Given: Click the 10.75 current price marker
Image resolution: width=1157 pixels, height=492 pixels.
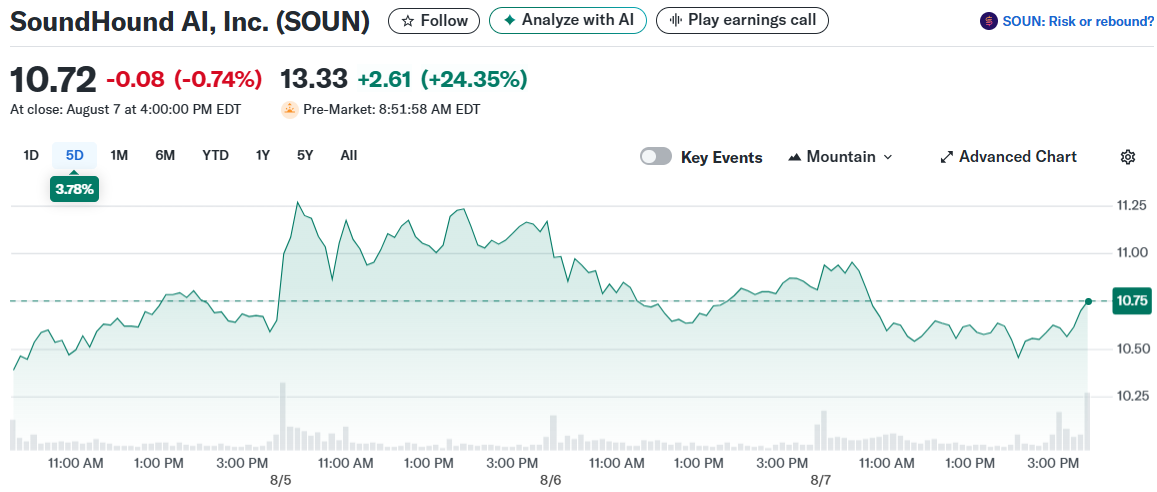Looking at the screenshot, I should [x=1132, y=300].
